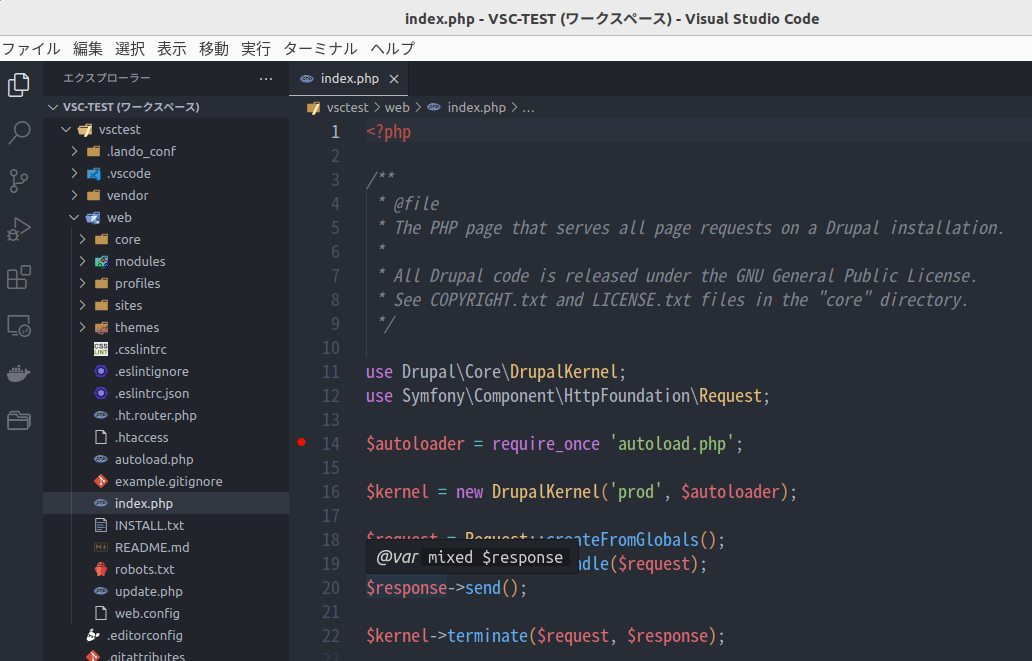Viewport: 1032px width, 661px height.
Task: Open the Run and Debug view icon
Action: [x=18, y=229]
